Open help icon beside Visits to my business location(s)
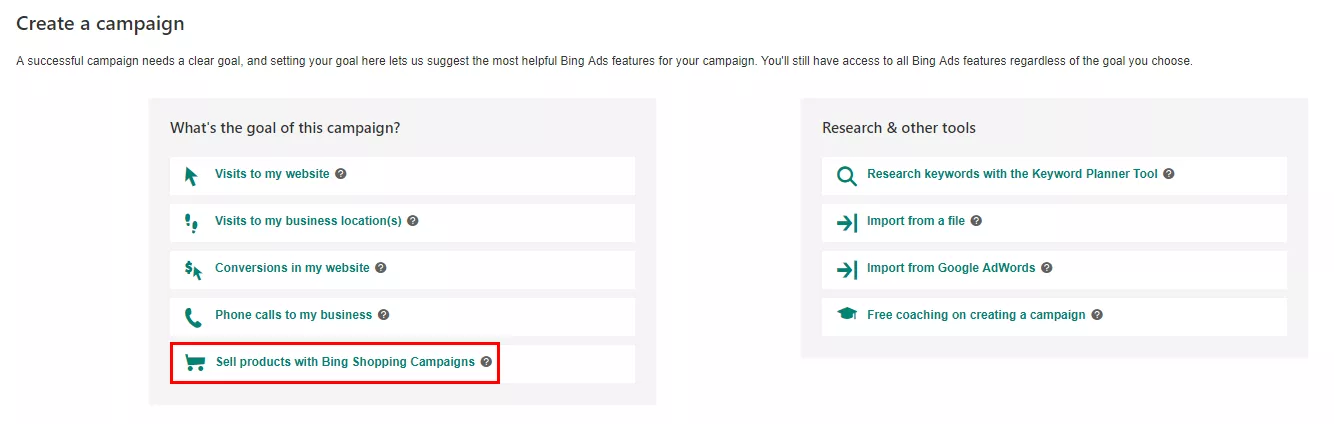The width and height of the screenshot is (1334, 424). point(413,221)
